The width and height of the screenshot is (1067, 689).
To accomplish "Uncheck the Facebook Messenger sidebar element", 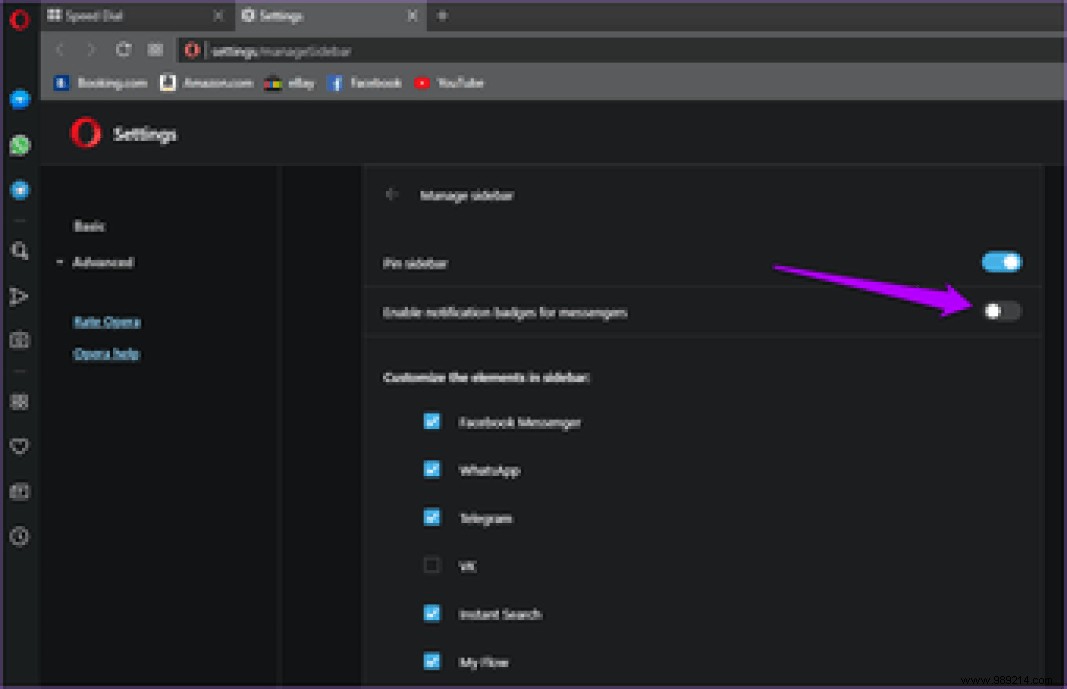I will [431, 421].
